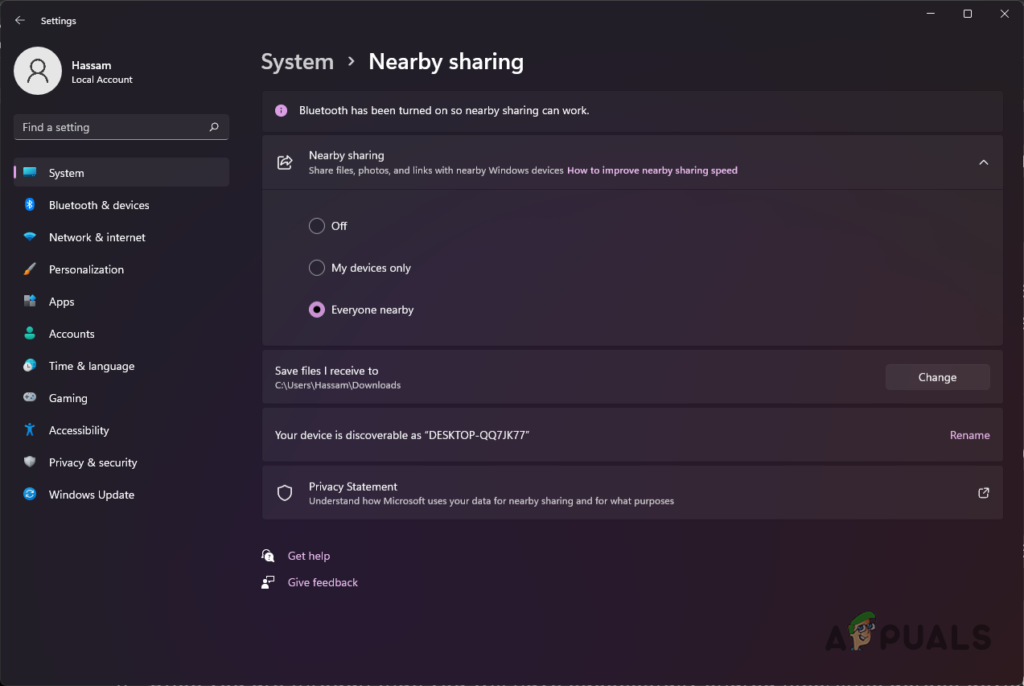The image size is (1024, 686).
Task: Select Everyone nearby option
Action: tap(317, 310)
